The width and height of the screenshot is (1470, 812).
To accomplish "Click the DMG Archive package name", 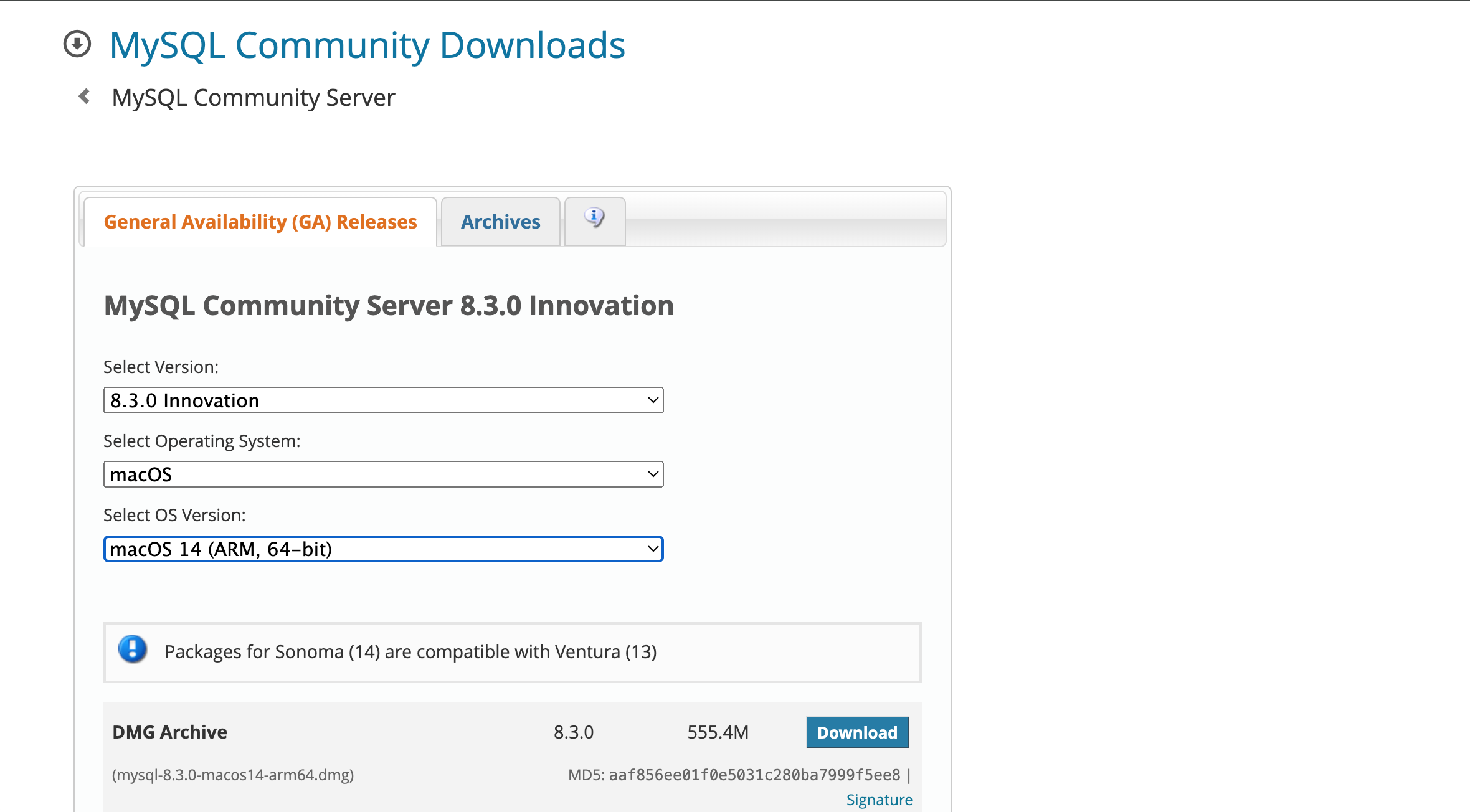I will [x=169, y=732].
